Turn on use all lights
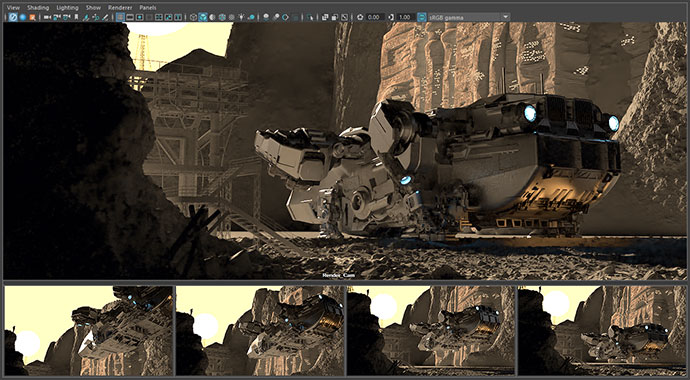The height and width of the screenshot is (380, 690). point(241,17)
